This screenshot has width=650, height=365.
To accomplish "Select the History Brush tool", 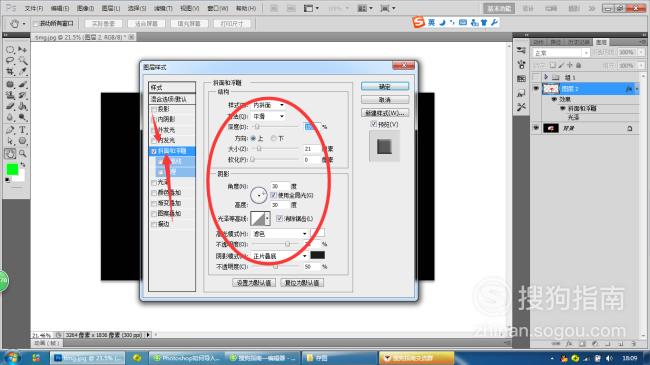I will [x=23, y=95].
